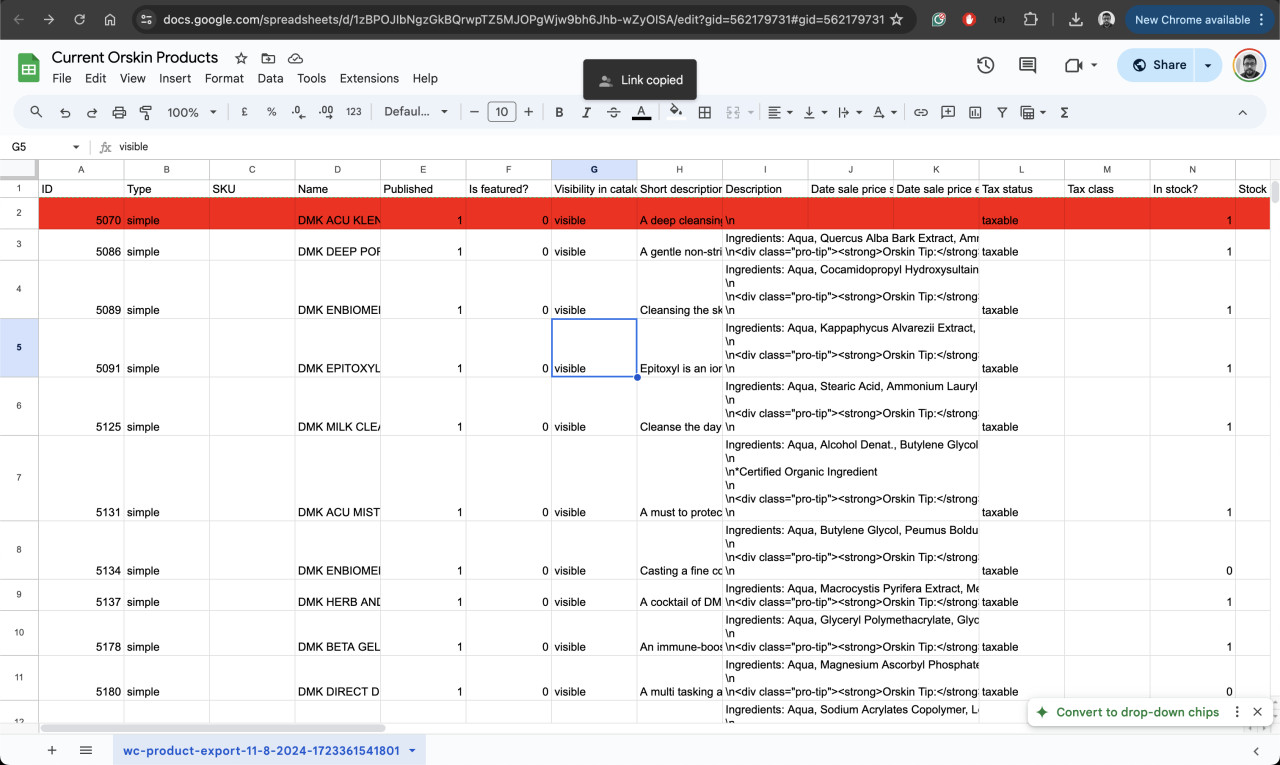Screen dimensions: 1280x765
Task: Insert a link using the chain icon
Action: point(921,112)
